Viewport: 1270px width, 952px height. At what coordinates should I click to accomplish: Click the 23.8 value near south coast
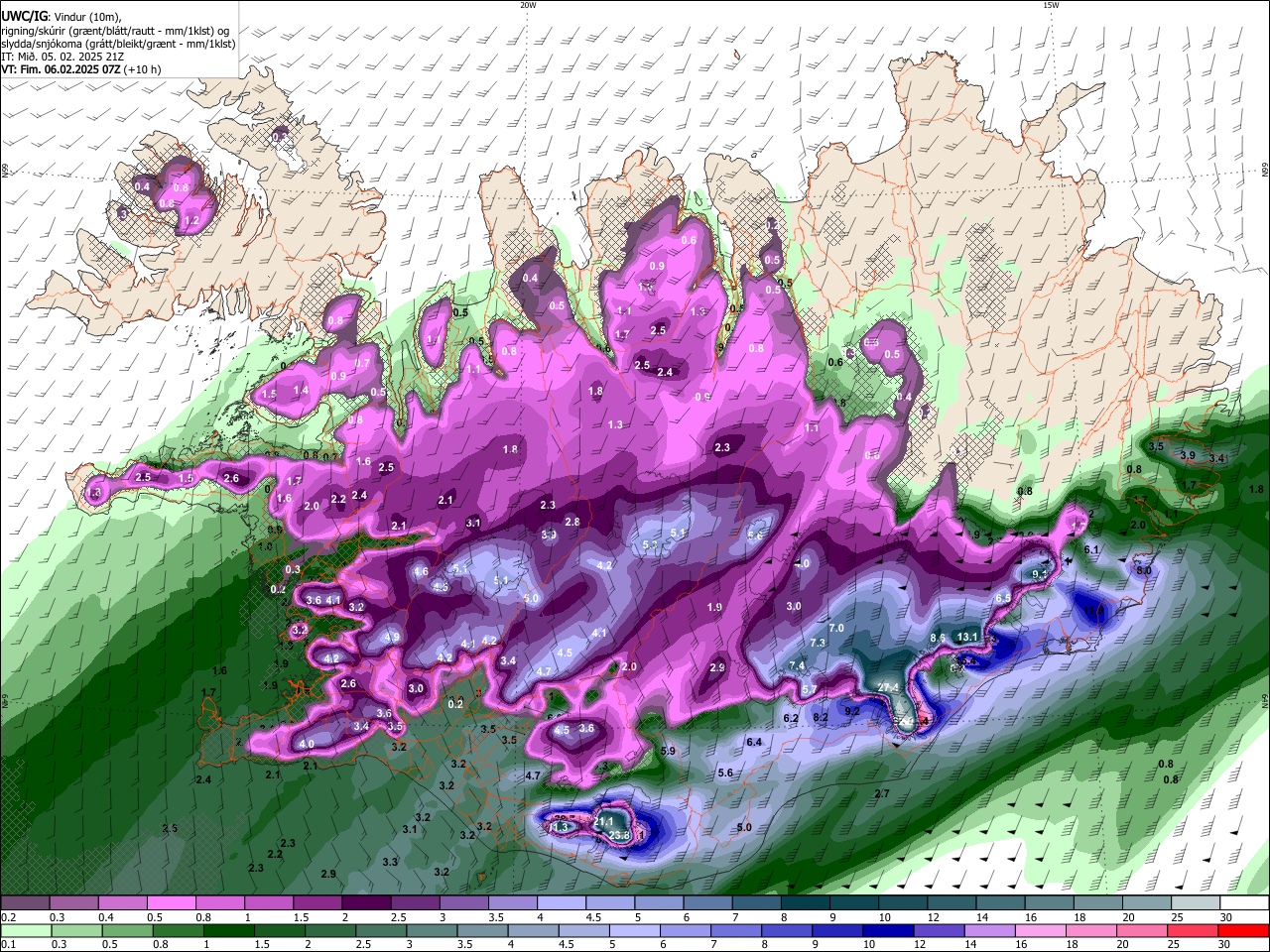click(619, 836)
